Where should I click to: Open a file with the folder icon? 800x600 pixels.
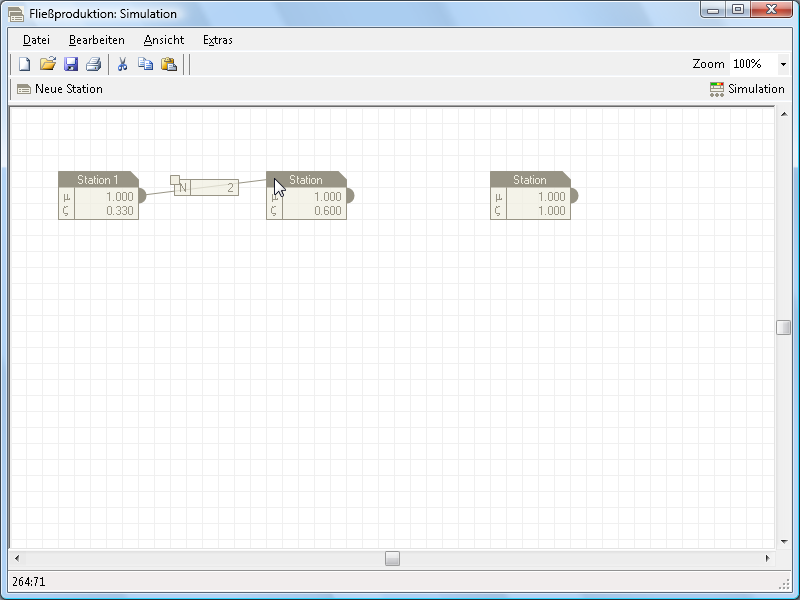[48, 64]
